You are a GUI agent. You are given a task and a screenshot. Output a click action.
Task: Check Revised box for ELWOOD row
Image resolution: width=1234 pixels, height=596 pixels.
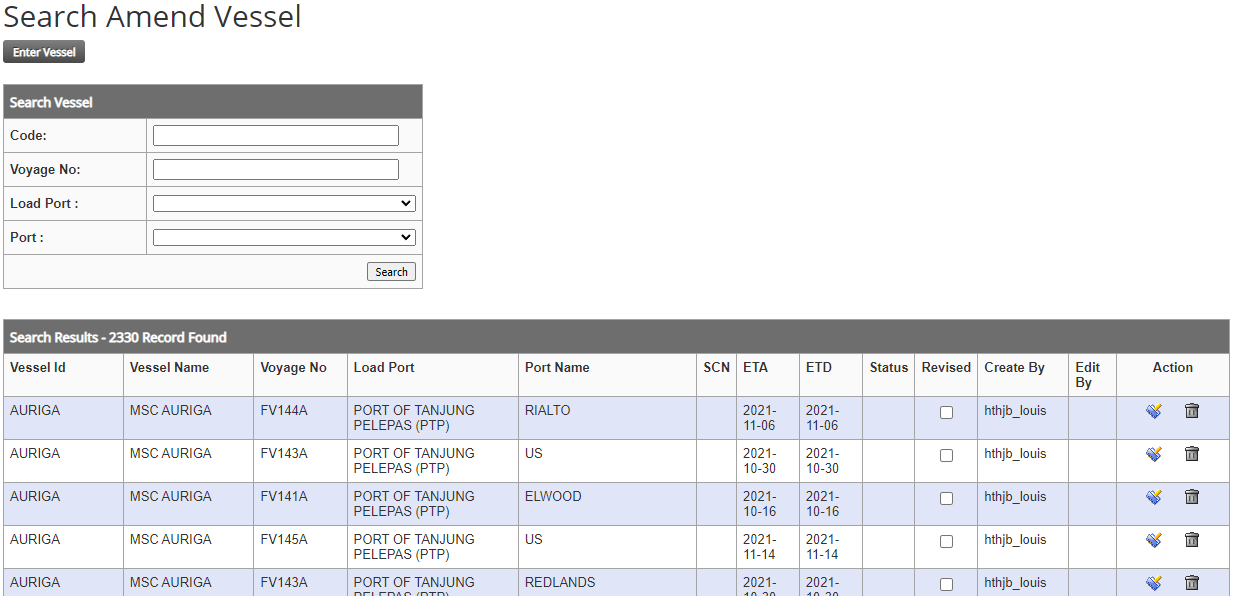(946, 499)
